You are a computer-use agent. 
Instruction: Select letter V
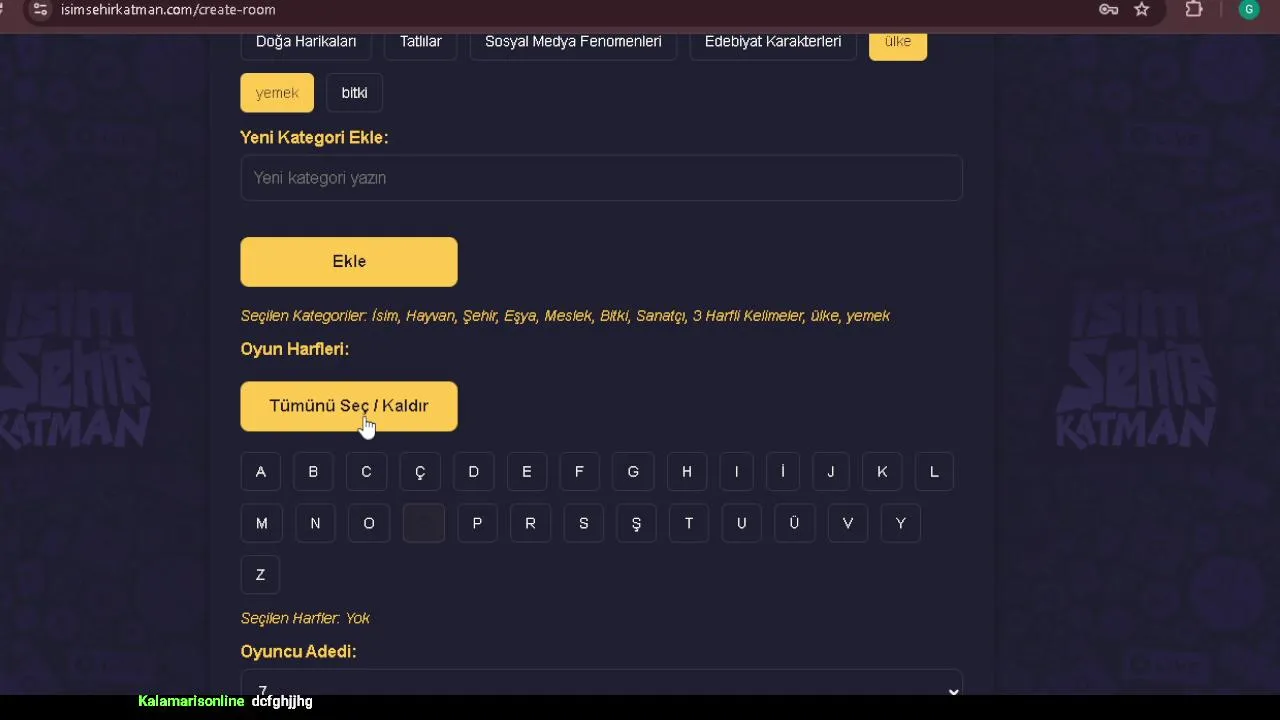(x=848, y=523)
